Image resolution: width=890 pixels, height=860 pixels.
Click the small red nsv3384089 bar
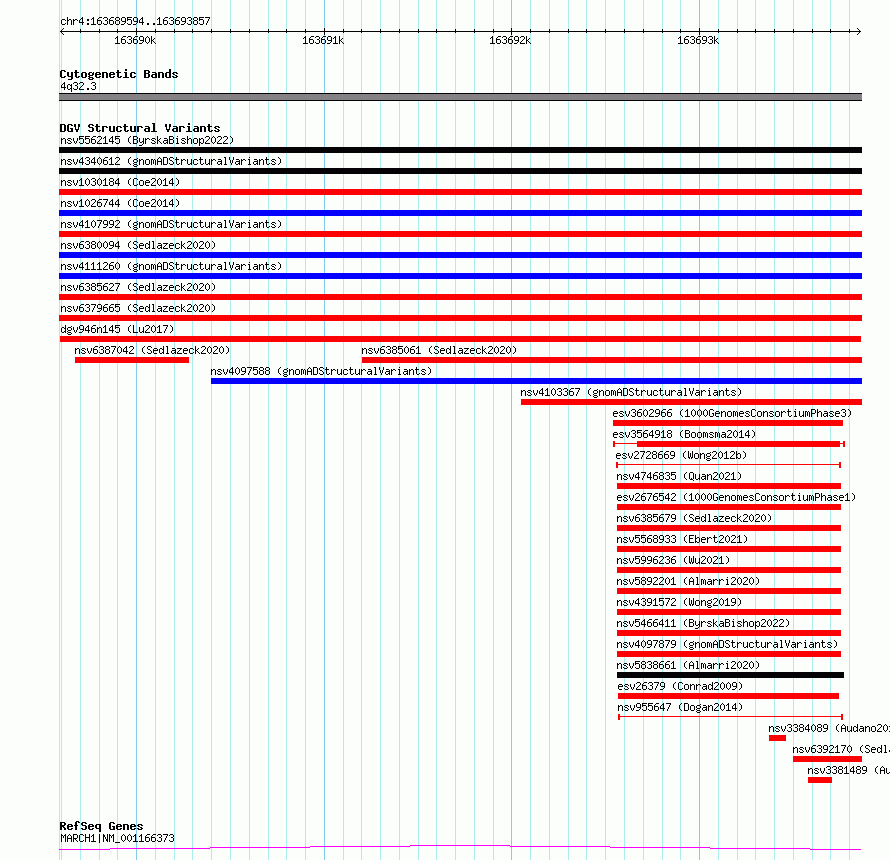pyautogui.click(x=778, y=738)
